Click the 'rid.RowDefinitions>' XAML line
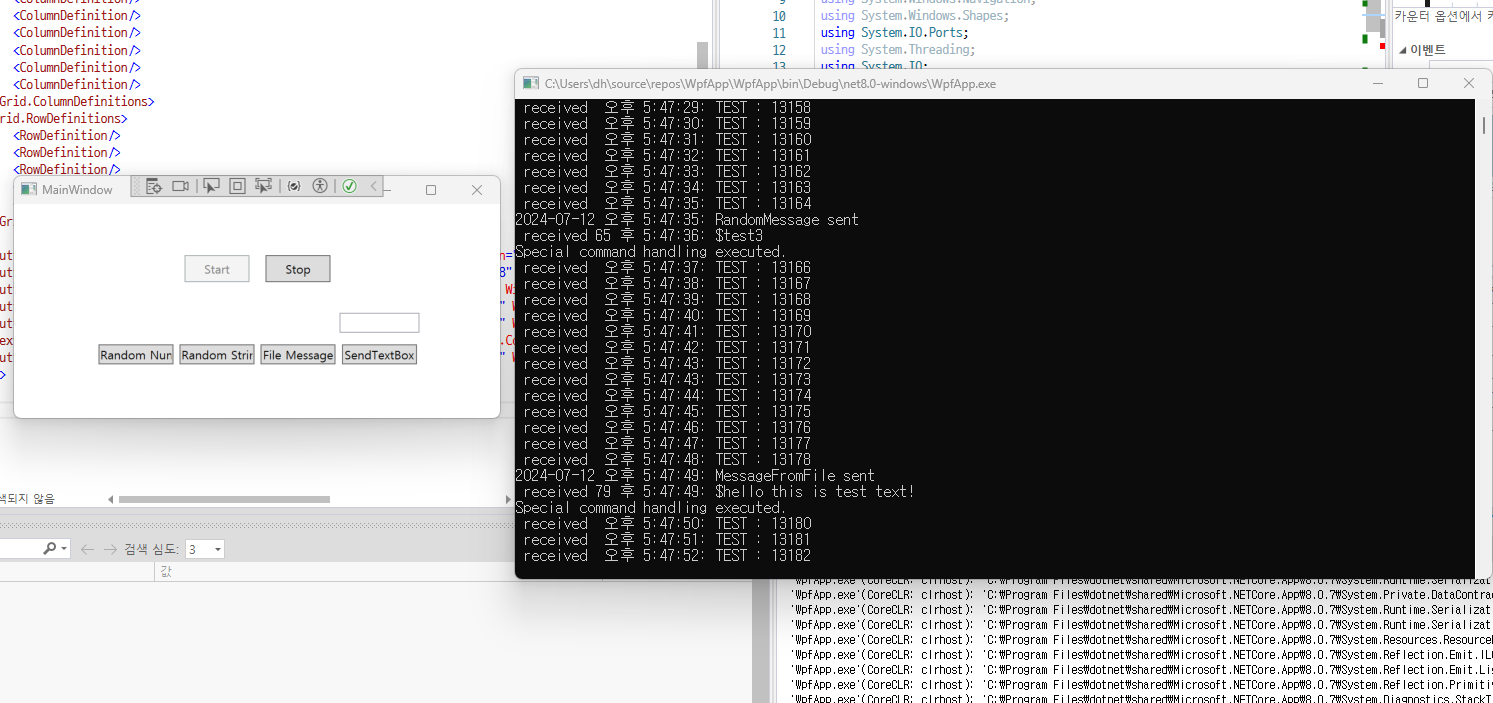Screen dimensions: 1493x703 [x=64, y=118]
